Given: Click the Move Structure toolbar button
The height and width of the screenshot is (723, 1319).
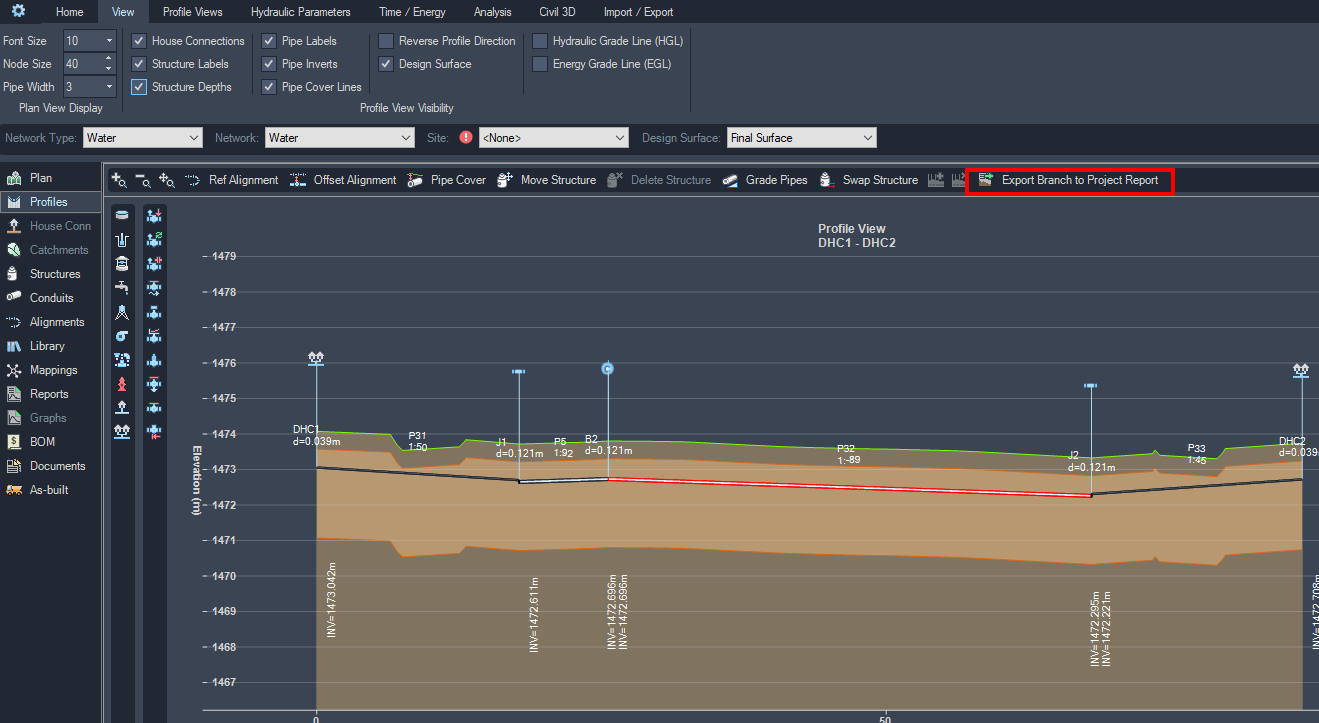Looking at the screenshot, I should coord(546,180).
